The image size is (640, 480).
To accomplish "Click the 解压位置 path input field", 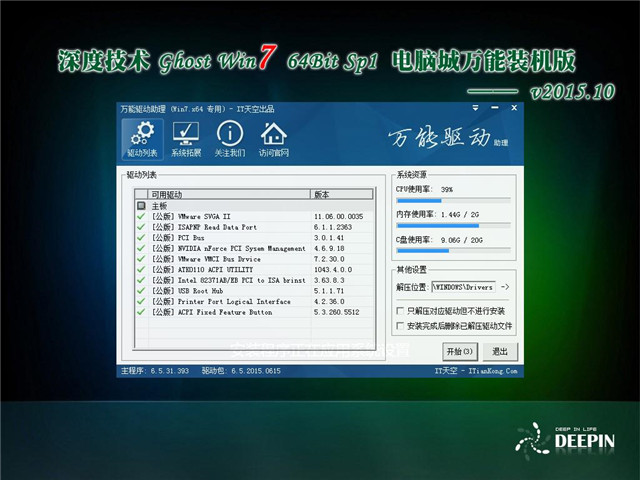I will (x=464, y=287).
